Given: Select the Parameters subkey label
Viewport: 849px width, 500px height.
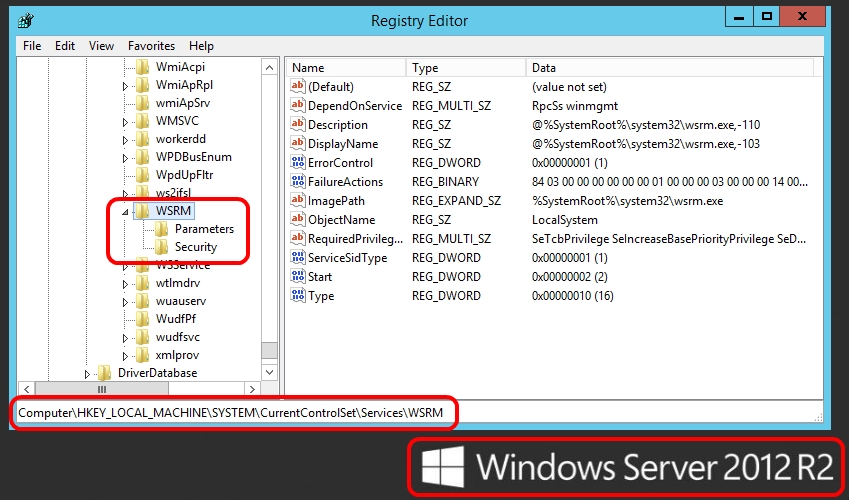Looking at the screenshot, I should [204, 229].
